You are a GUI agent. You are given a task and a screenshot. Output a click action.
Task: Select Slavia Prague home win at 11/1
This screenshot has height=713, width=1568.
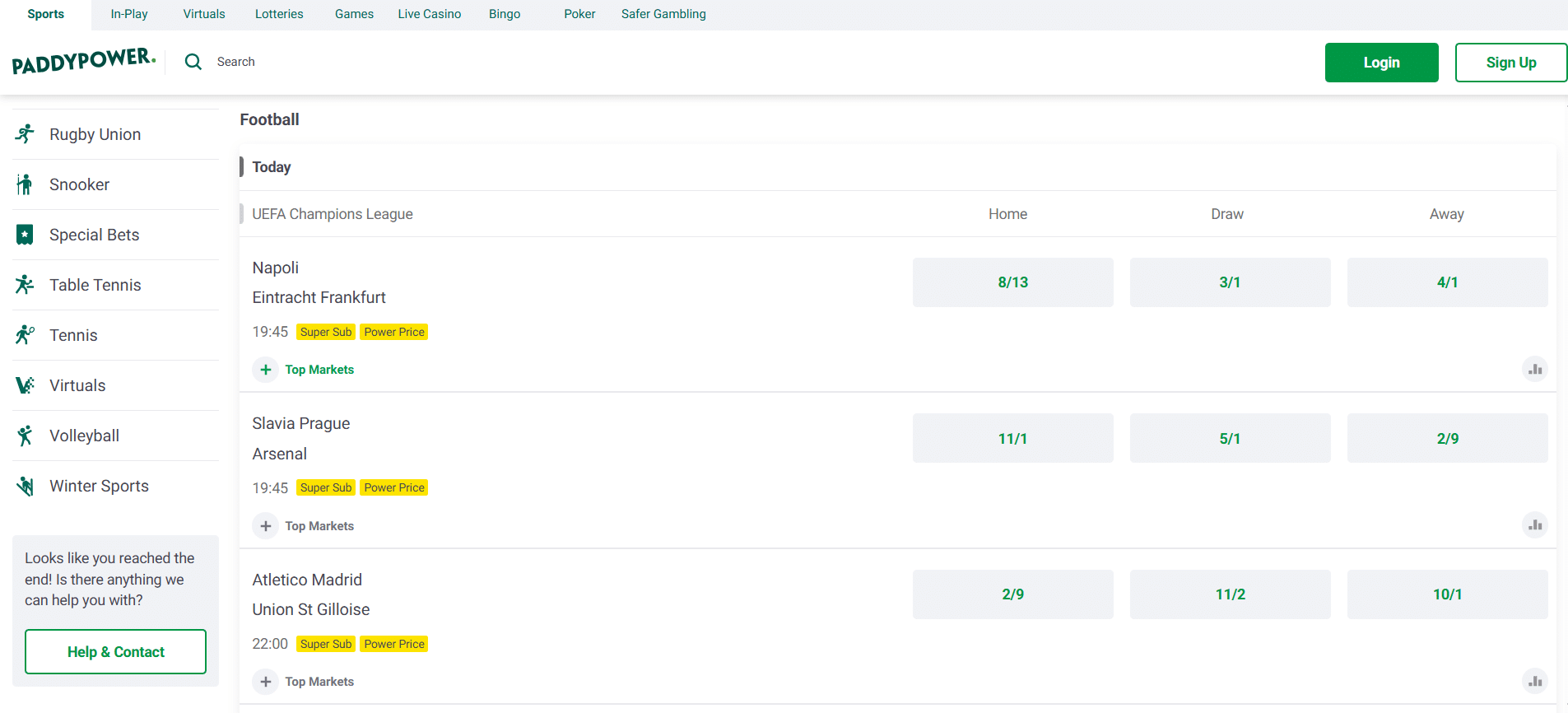tap(1013, 438)
